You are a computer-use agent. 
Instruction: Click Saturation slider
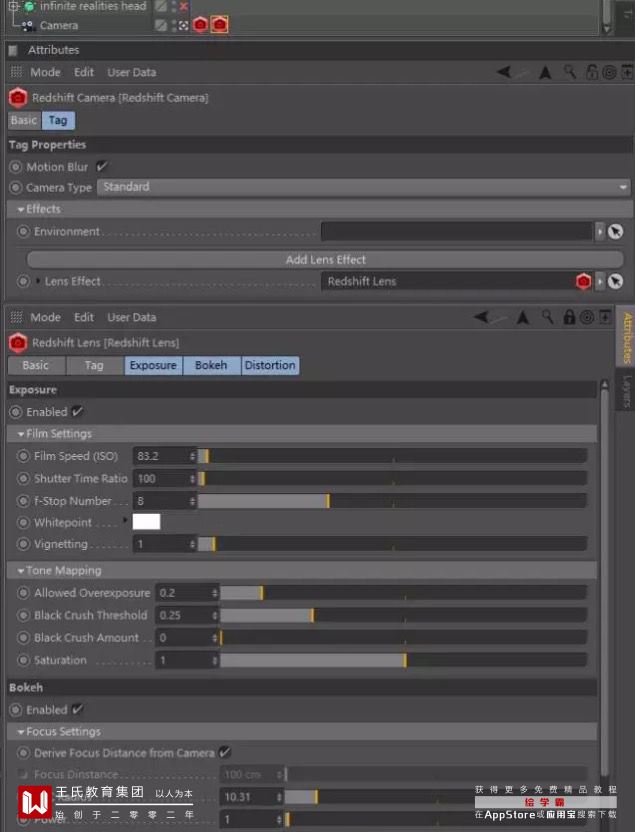coord(403,660)
